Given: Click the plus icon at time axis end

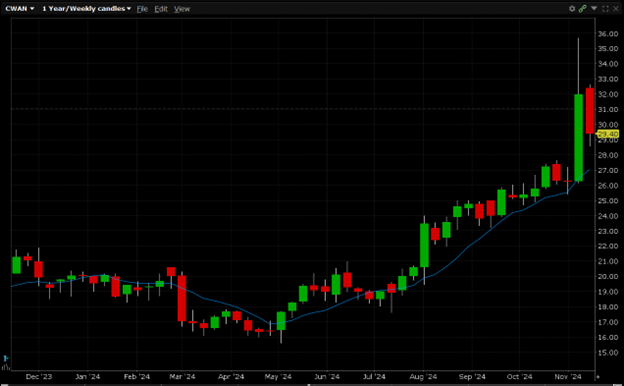Looking at the screenshot, I should click(x=598, y=376).
